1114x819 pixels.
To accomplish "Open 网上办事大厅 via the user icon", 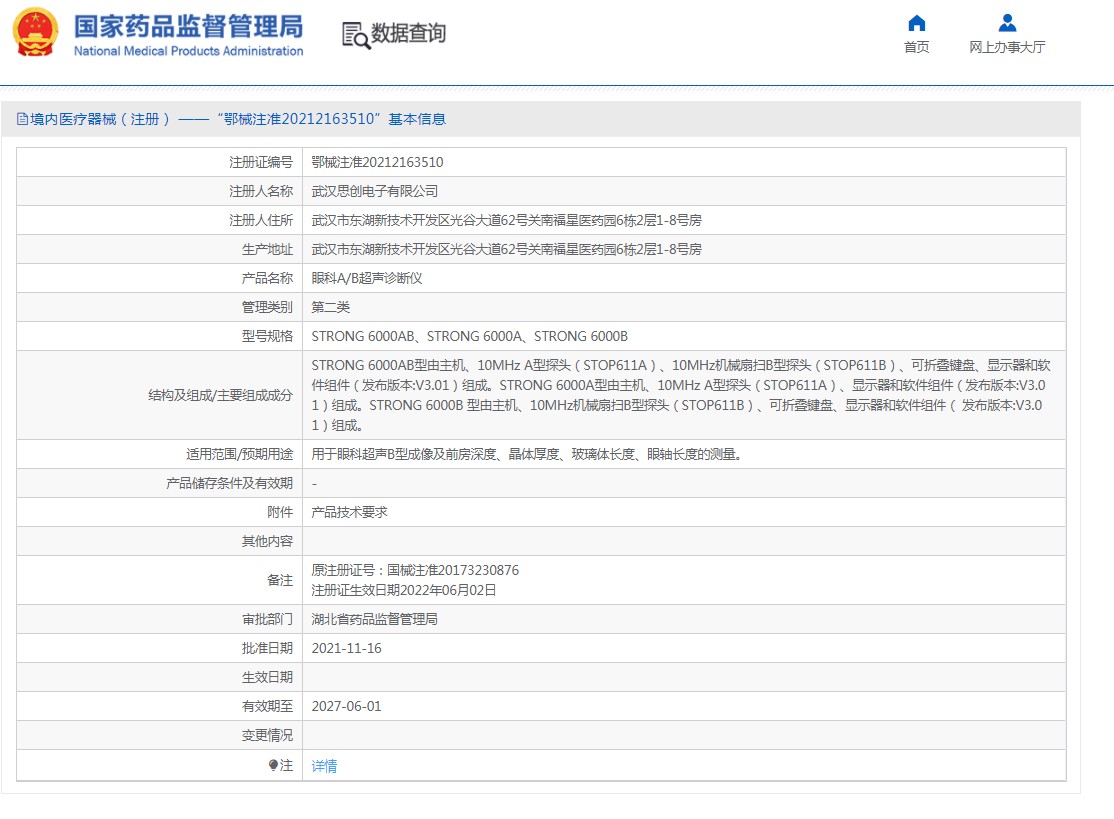I will [1007, 23].
